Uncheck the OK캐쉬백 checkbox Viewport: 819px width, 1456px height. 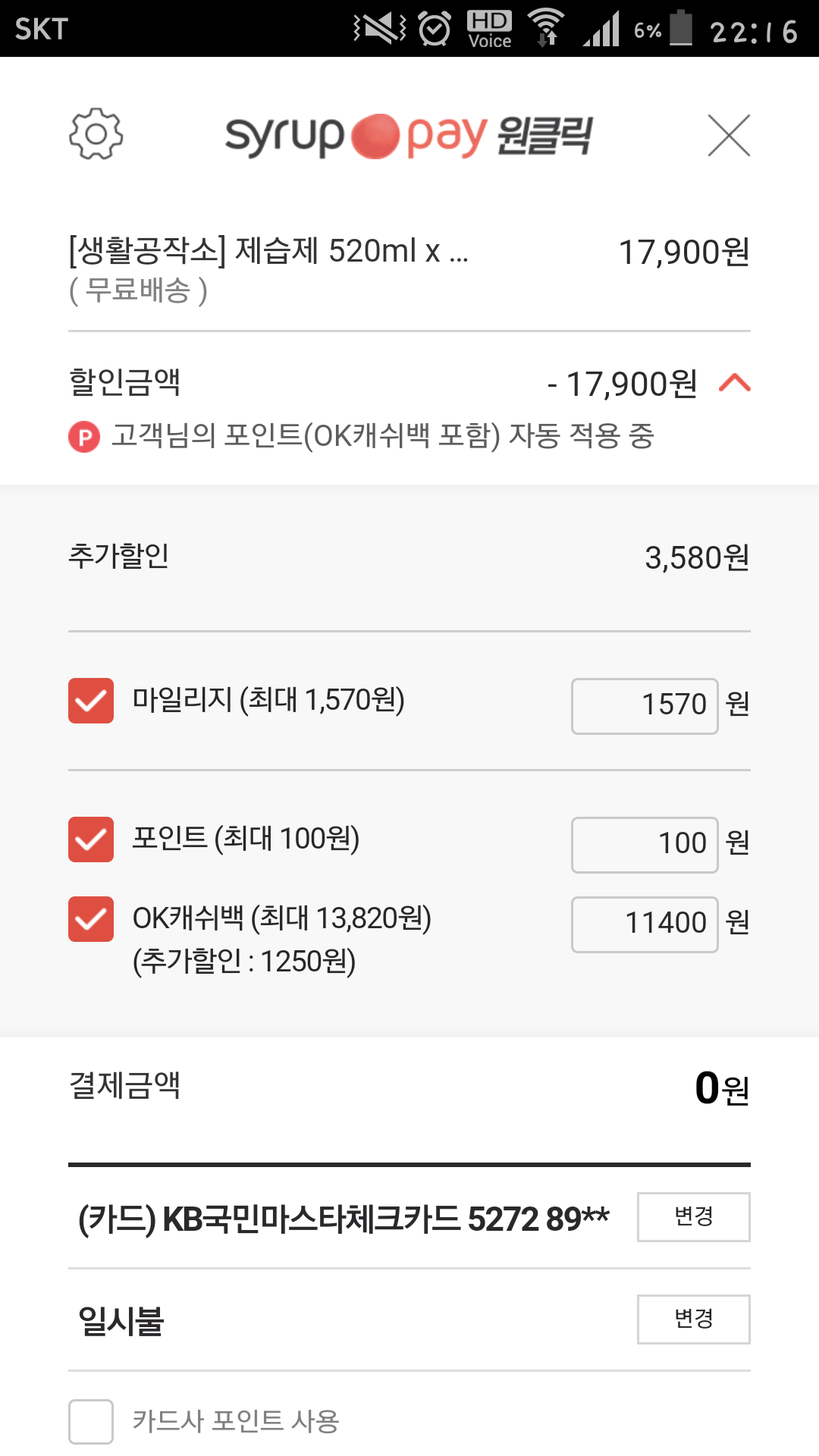click(91, 919)
